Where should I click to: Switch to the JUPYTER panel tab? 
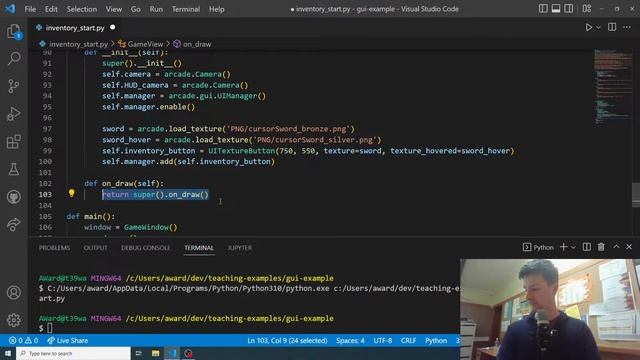(240, 248)
